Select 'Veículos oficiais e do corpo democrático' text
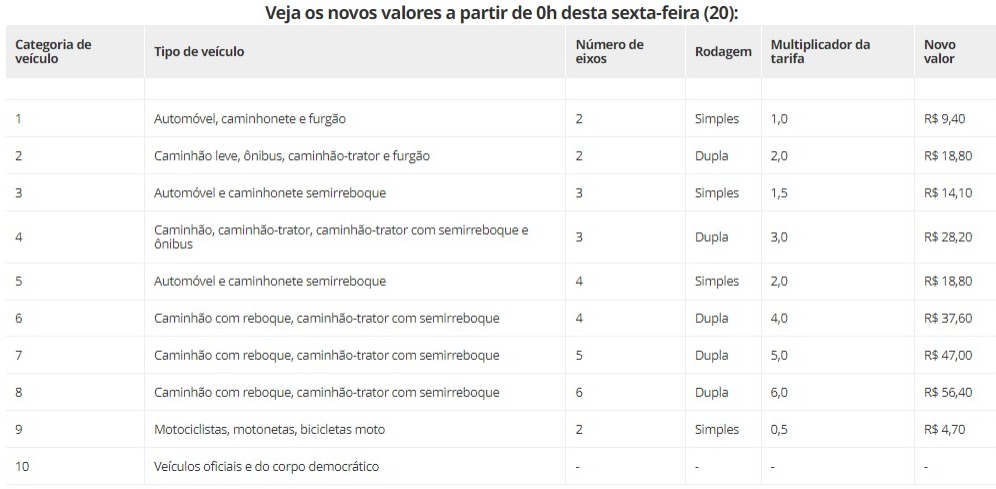This screenshot has width=996, height=489. click(x=266, y=466)
